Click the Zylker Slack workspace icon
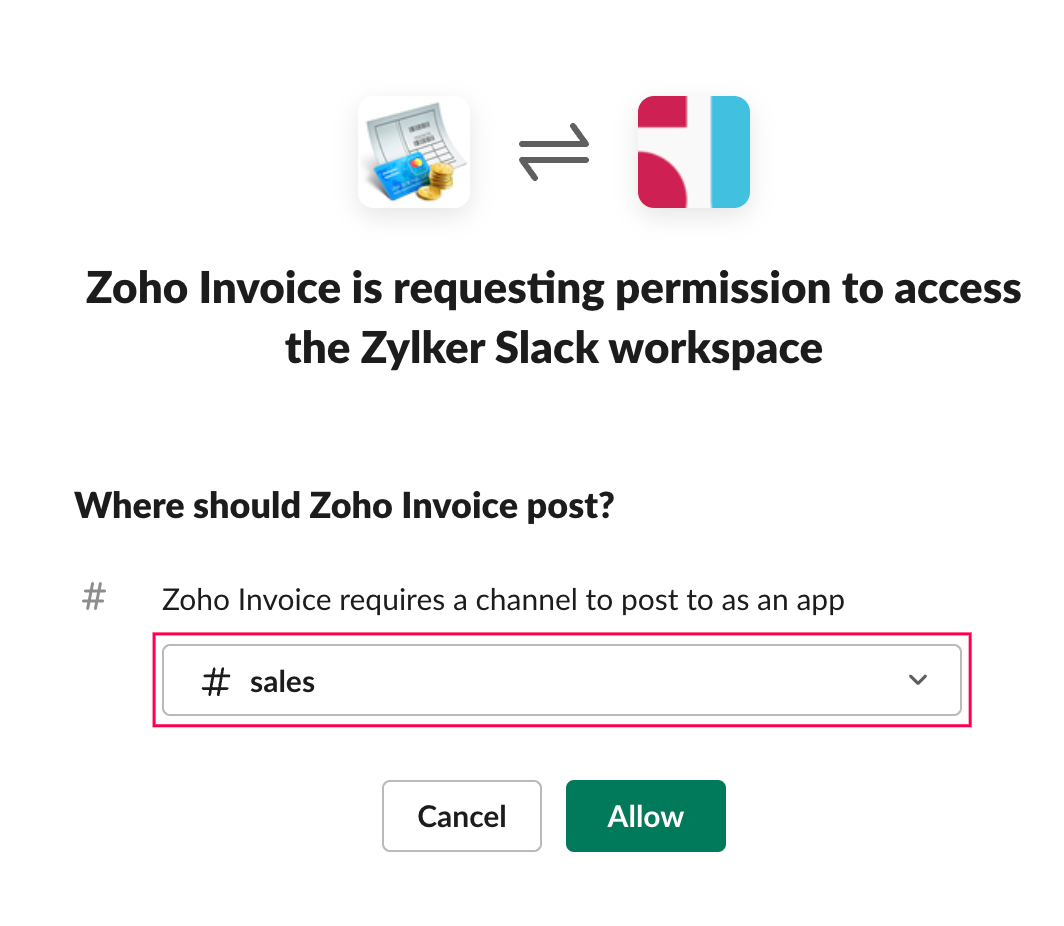Image resolution: width=1064 pixels, height=926 pixels. coord(693,152)
